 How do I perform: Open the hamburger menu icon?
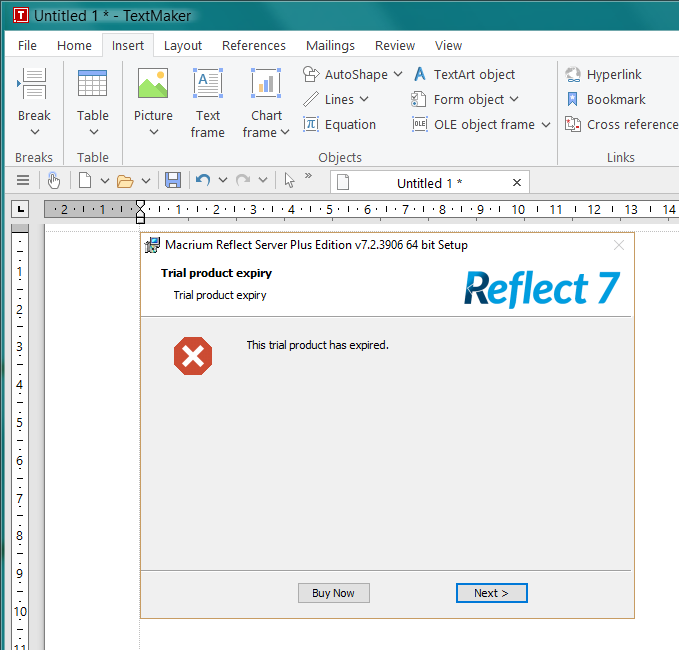click(x=23, y=180)
